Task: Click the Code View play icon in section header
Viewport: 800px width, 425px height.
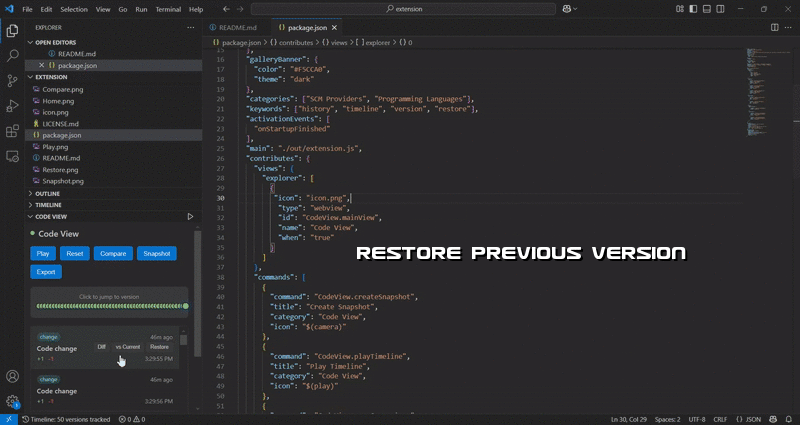Action: coord(190,216)
